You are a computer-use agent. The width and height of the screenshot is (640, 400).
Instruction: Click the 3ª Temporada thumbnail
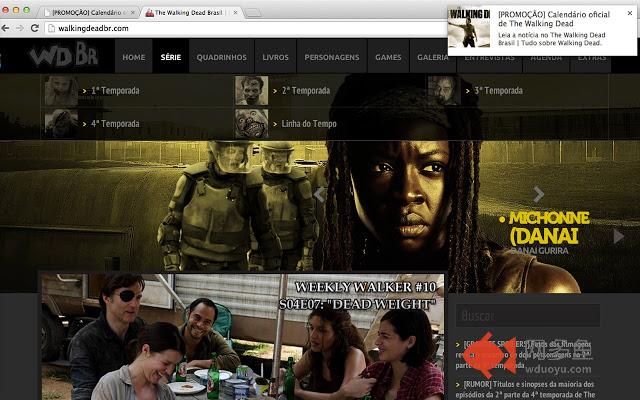tap(444, 91)
